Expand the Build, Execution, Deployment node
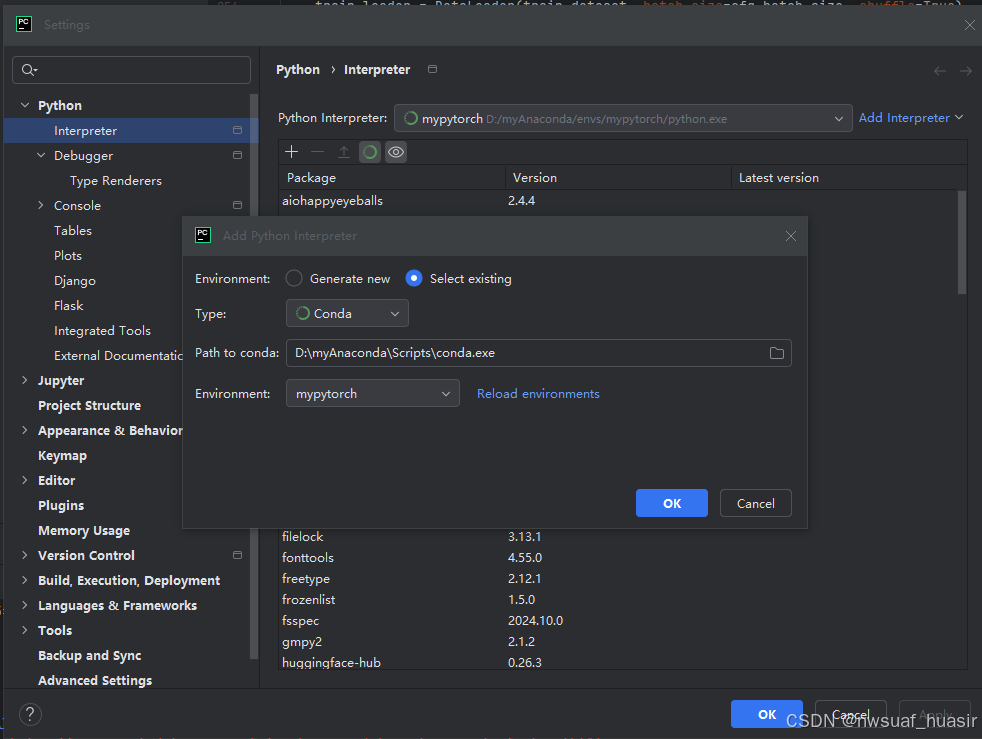Viewport: 982px width, 739px height. point(25,580)
